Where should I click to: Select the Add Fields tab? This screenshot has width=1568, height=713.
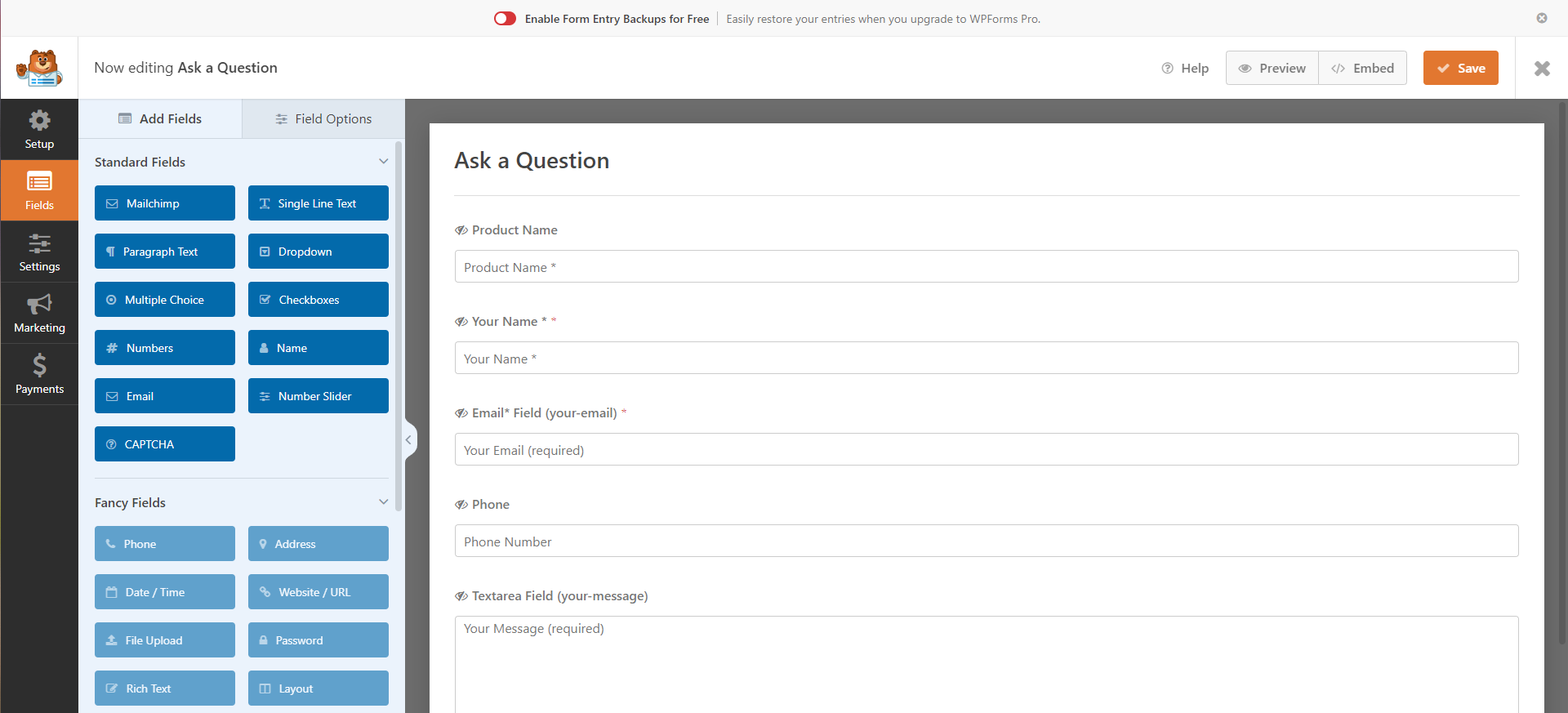coord(160,119)
